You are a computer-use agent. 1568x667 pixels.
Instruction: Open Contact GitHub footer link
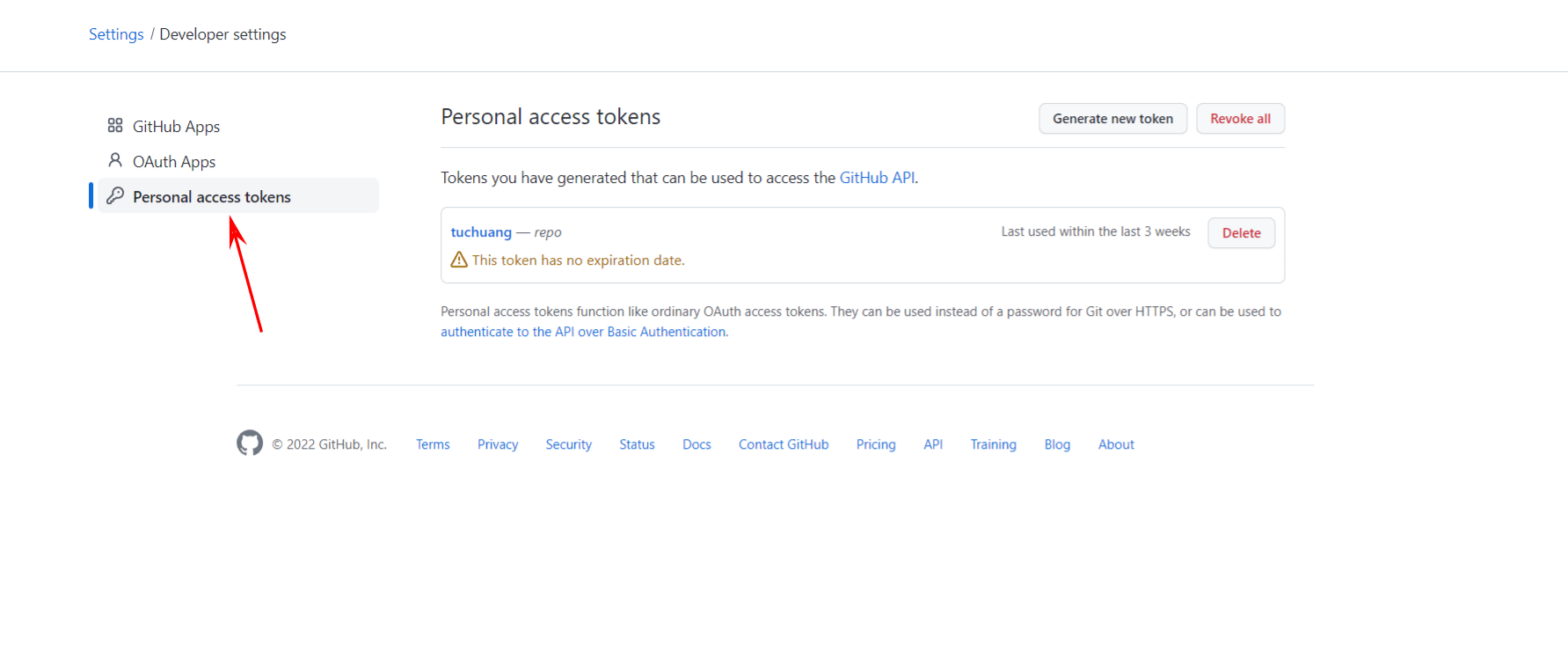click(784, 444)
